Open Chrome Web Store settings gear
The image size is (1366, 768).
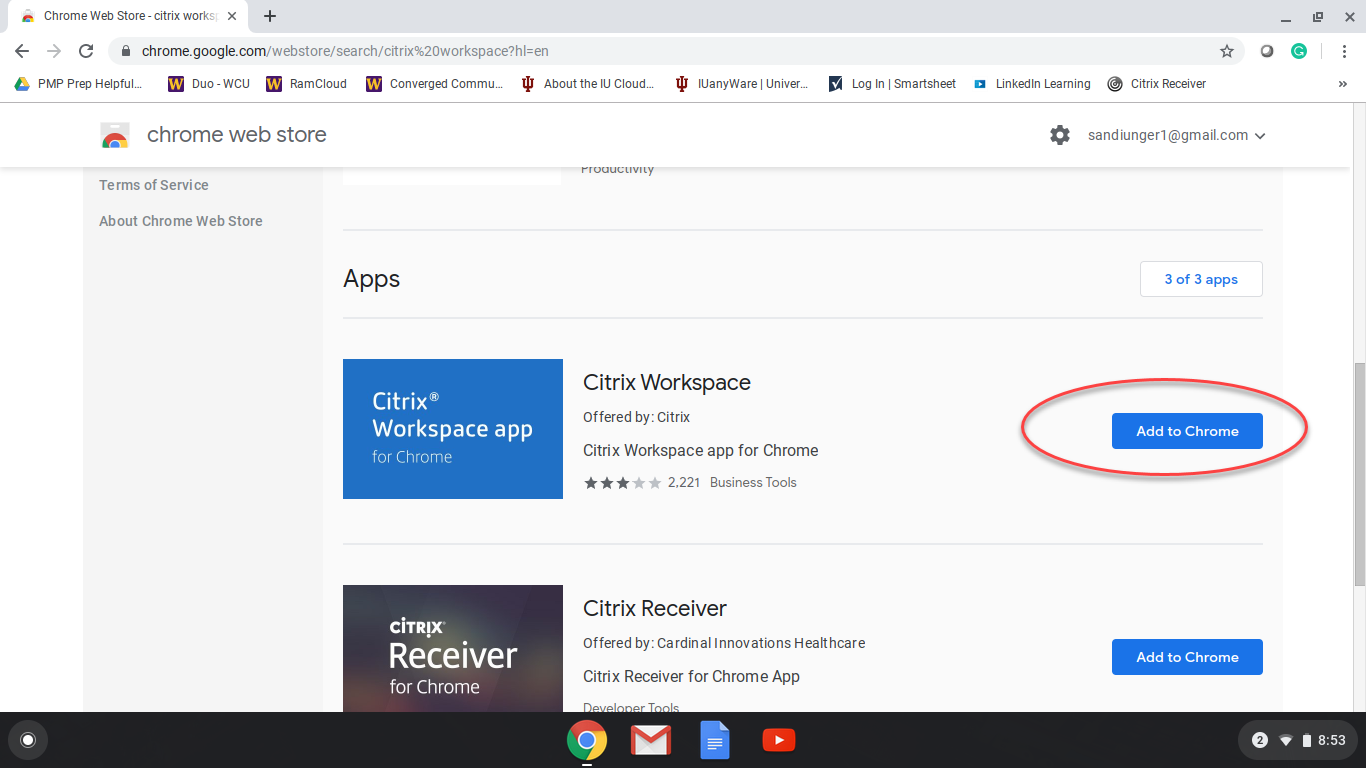pos(1060,135)
